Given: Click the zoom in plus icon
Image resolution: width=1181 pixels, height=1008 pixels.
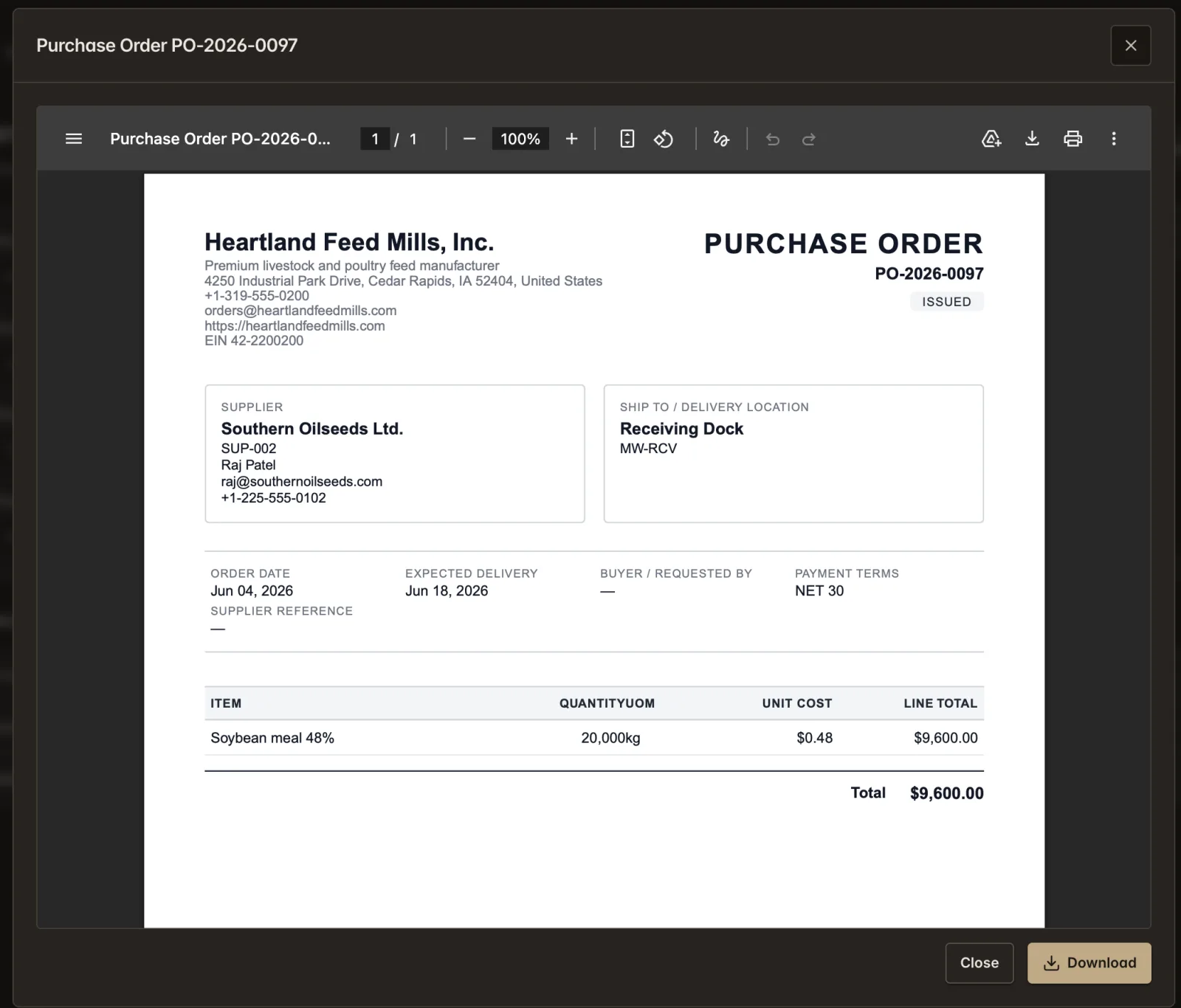Looking at the screenshot, I should (x=571, y=139).
